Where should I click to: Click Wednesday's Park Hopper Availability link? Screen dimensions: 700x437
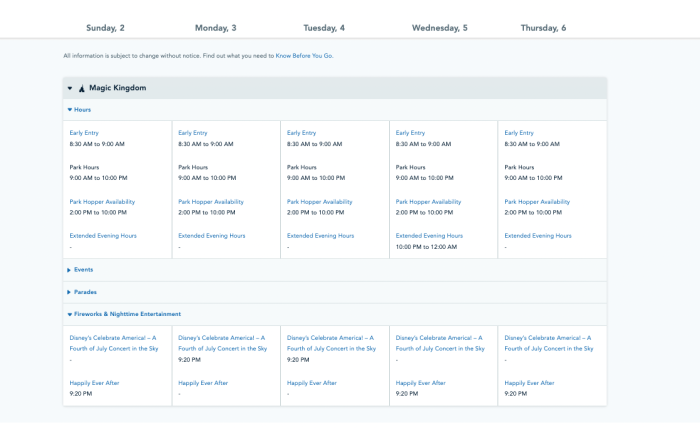pos(429,202)
